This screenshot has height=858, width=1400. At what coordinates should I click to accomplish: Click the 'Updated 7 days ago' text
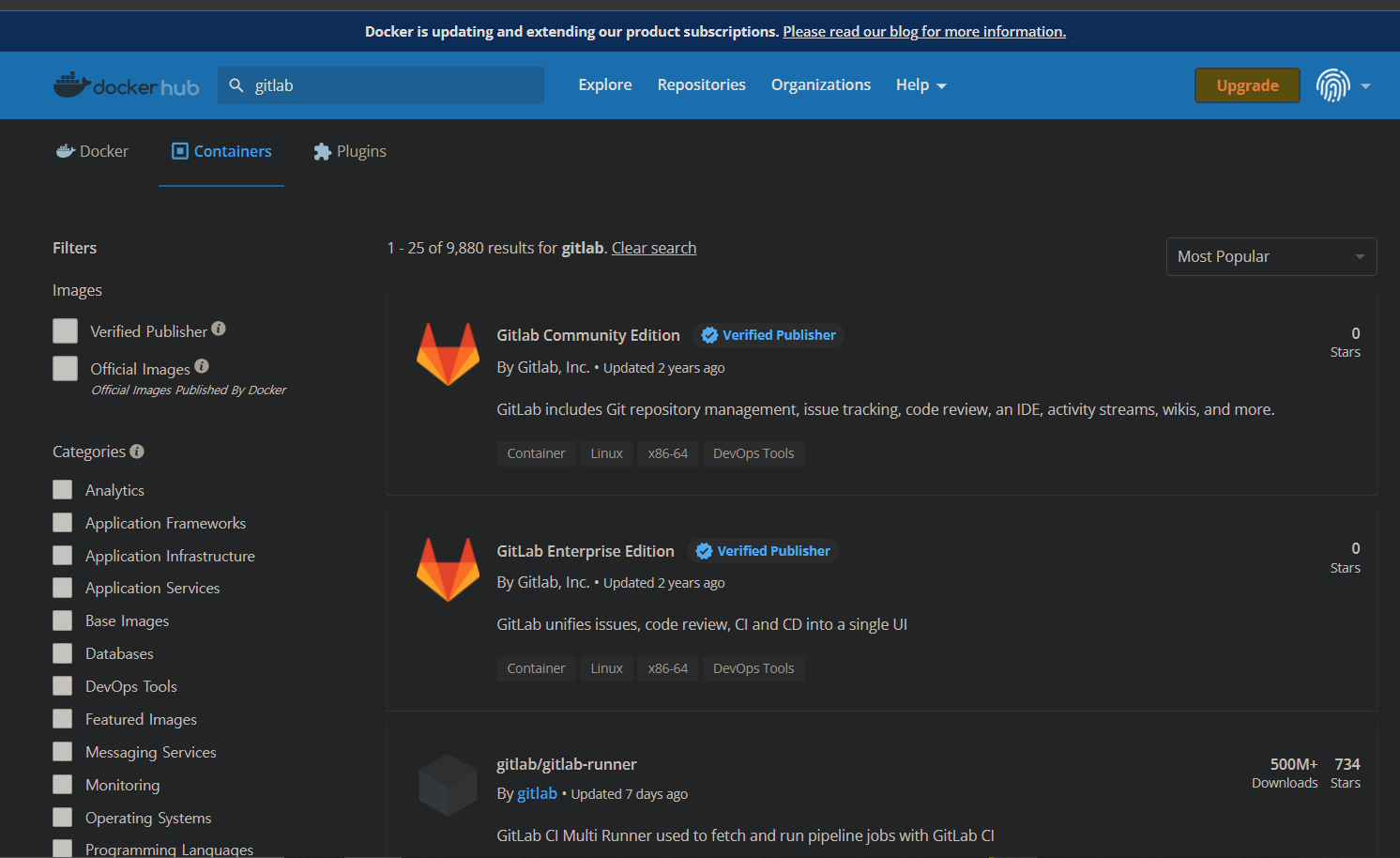[630, 794]
